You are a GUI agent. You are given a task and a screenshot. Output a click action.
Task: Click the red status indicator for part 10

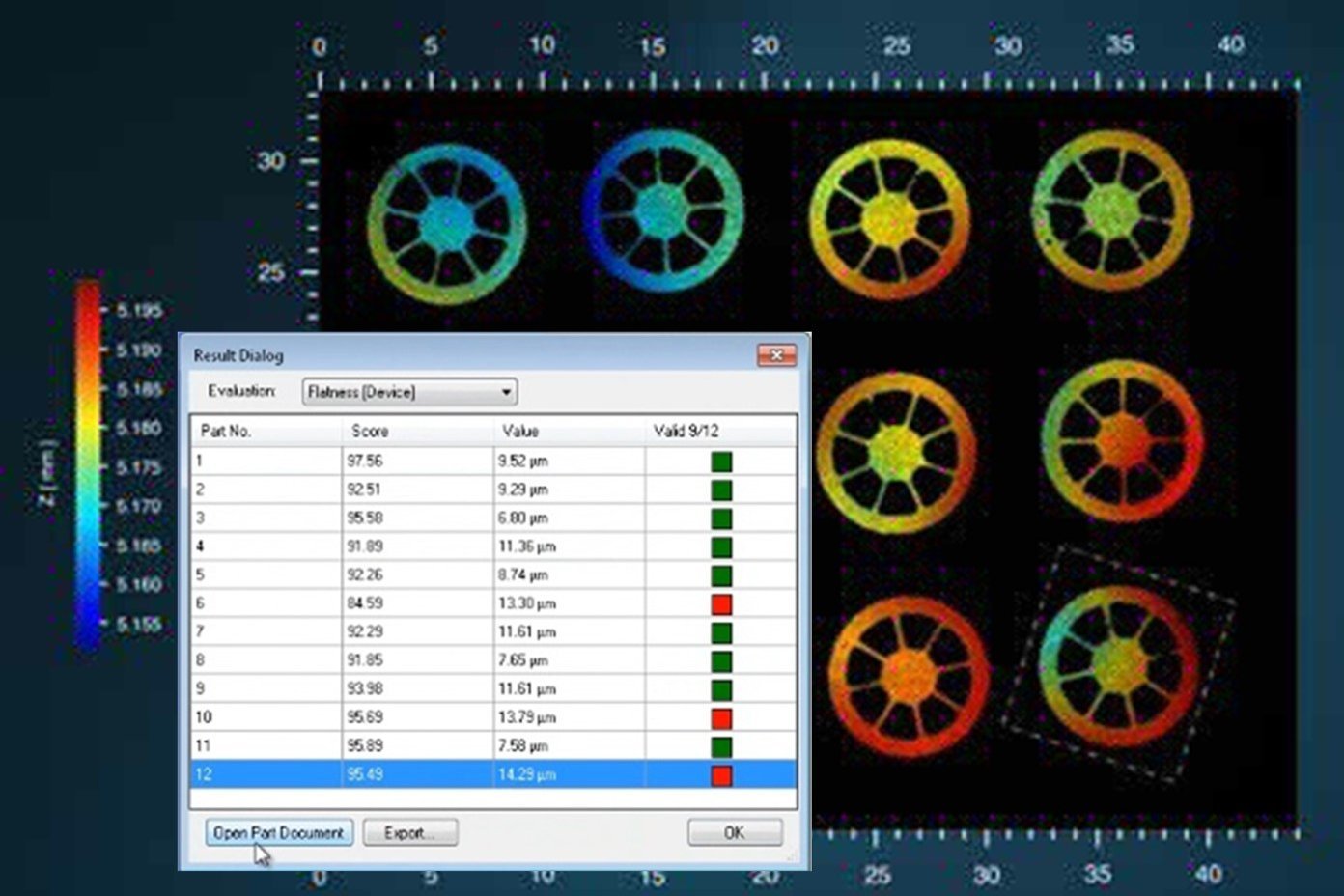point(720,718)
